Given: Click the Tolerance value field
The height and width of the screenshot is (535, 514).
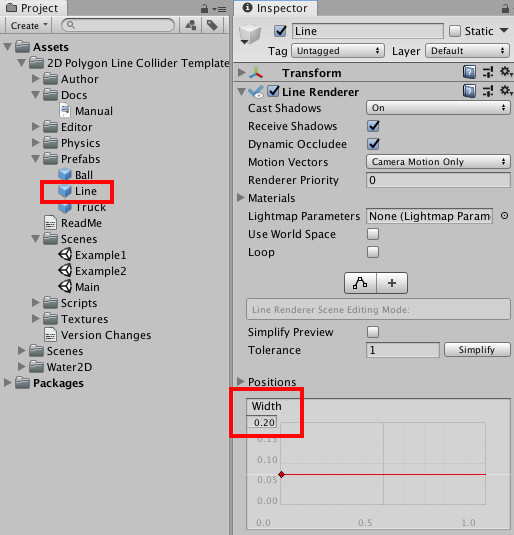Looking at the screenshot, I should click(403, 350).
